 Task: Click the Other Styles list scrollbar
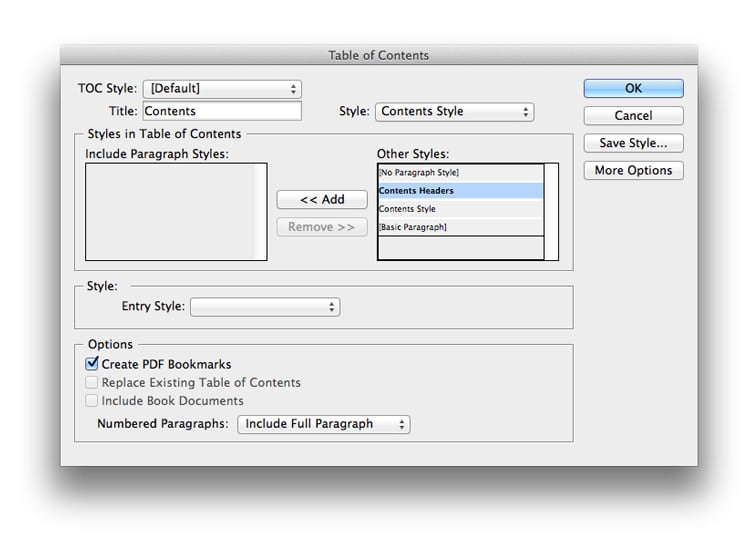(x=551, y=212)
